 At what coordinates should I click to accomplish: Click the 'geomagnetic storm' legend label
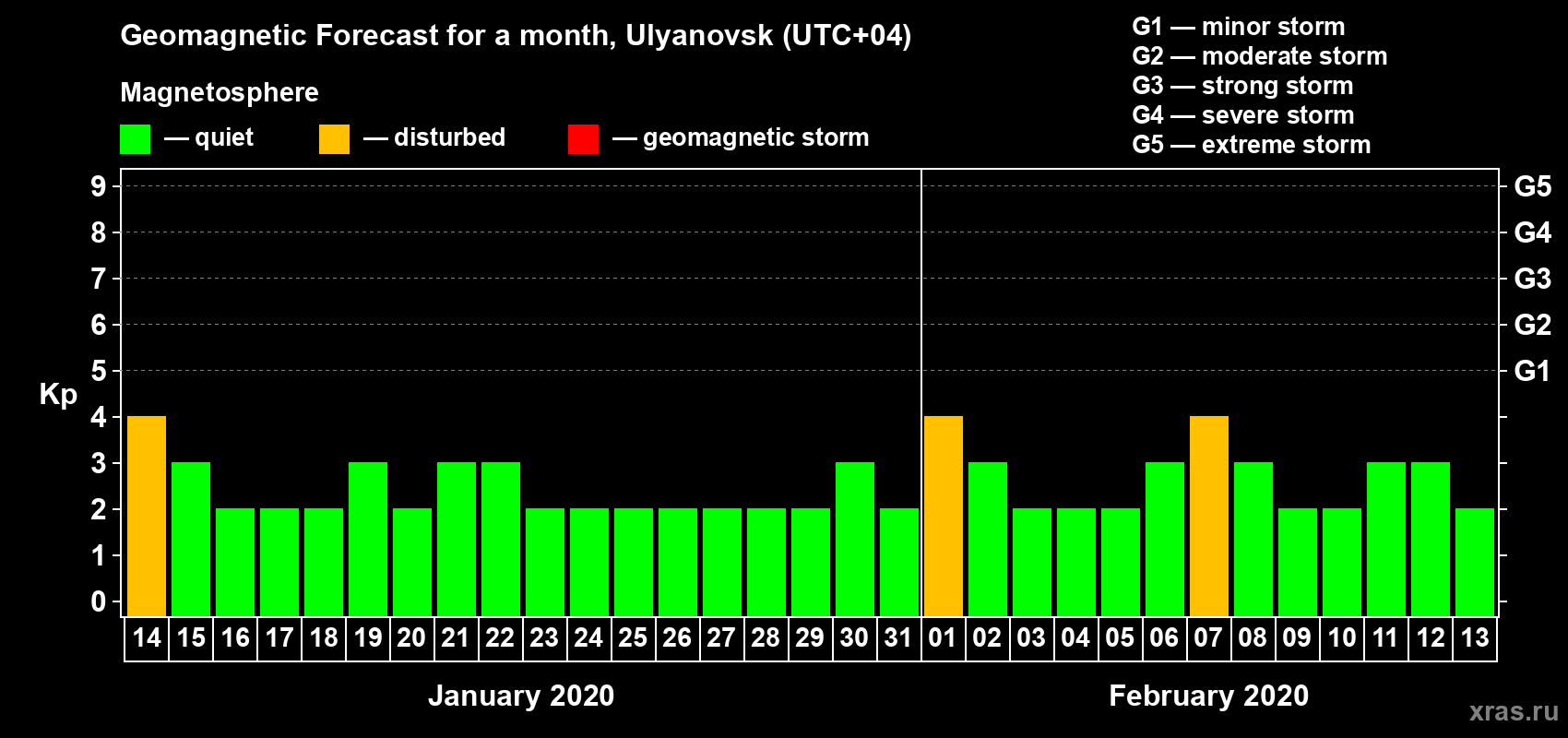tap(756, 138)
